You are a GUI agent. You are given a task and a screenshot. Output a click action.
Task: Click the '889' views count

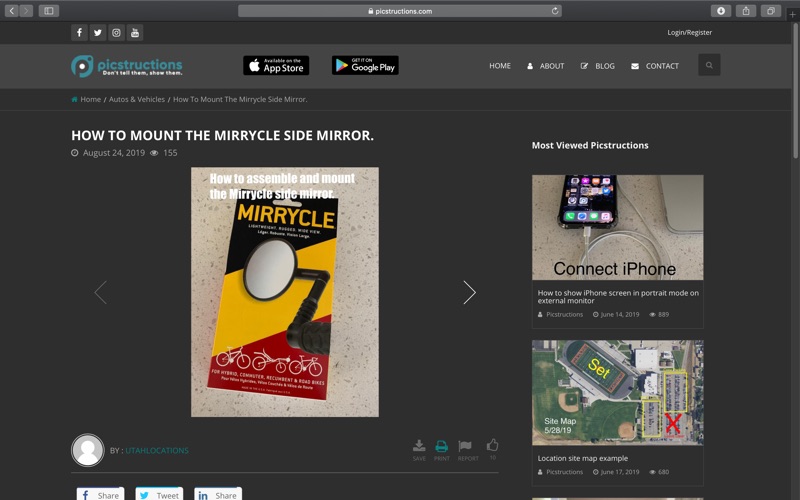point(663,314)
